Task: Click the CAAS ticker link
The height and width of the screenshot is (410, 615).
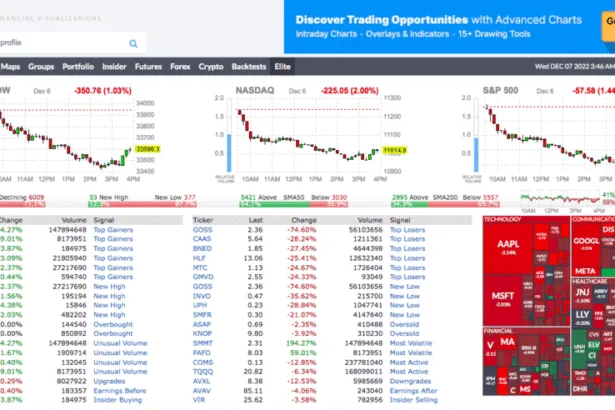Action: (204, 240)
